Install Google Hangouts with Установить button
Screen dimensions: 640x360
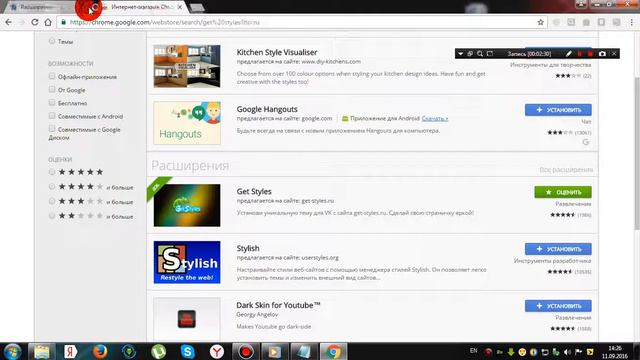click(558, 110)
